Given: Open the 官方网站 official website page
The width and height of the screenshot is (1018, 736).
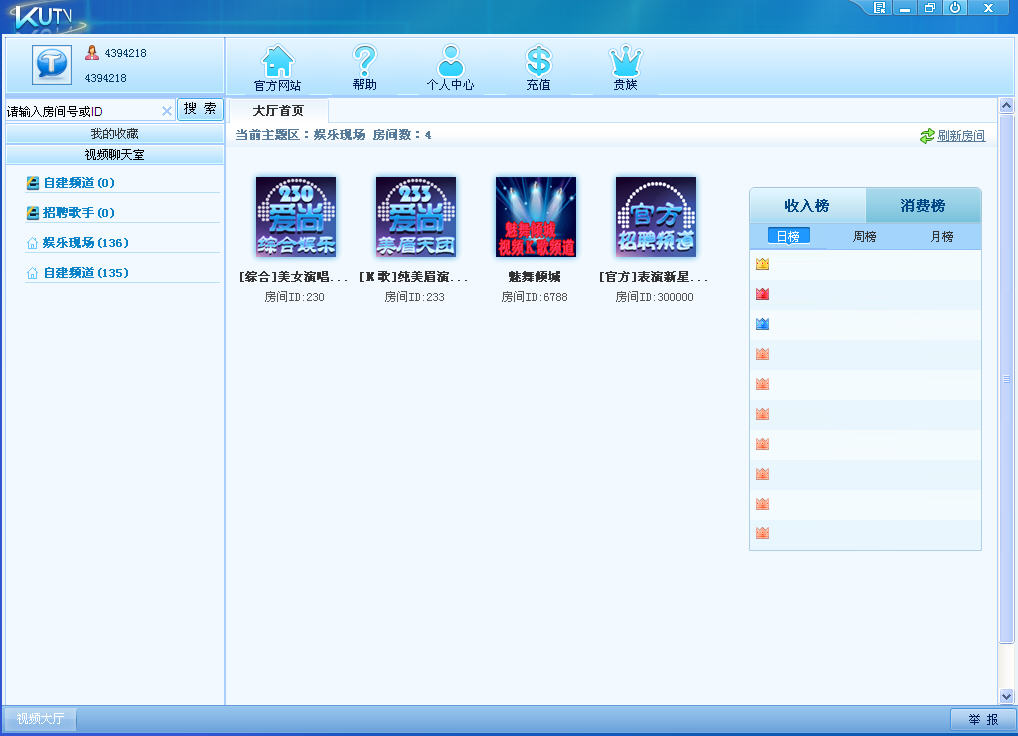Looking at the screenshot, I should click(275, 65).
